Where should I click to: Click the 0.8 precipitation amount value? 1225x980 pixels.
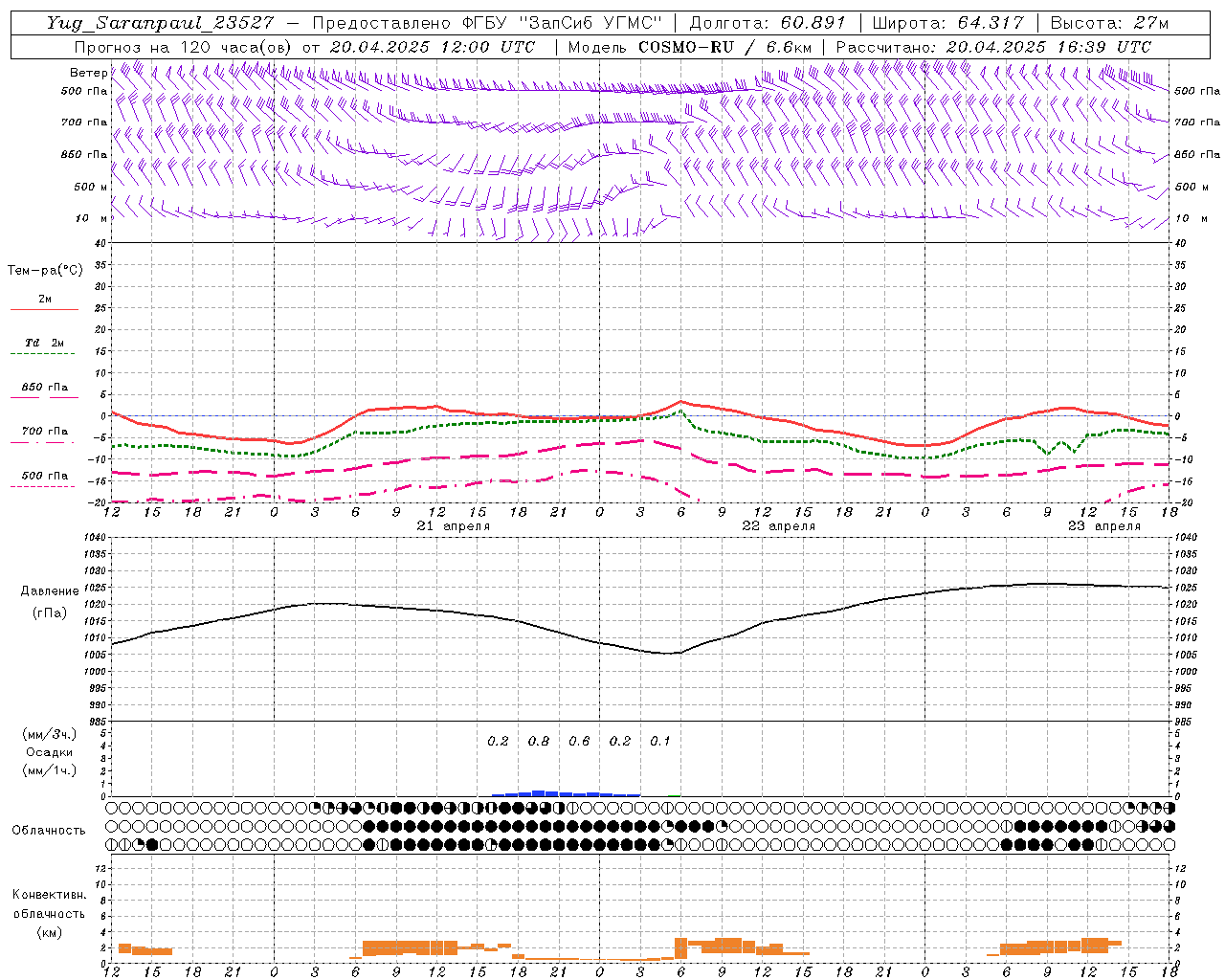(539, 741)
